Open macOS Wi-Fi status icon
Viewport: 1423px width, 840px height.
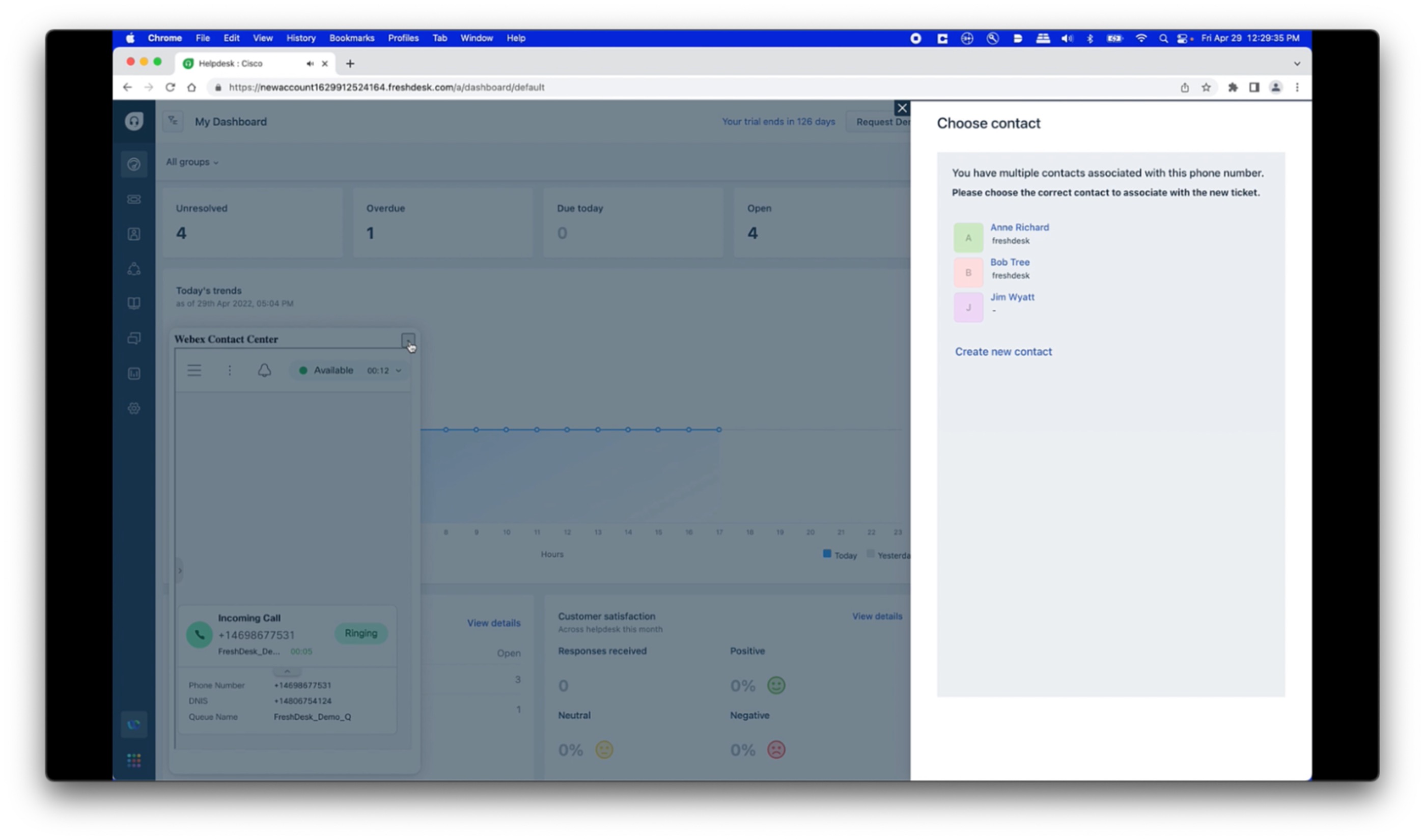[x=1141, y=38]
